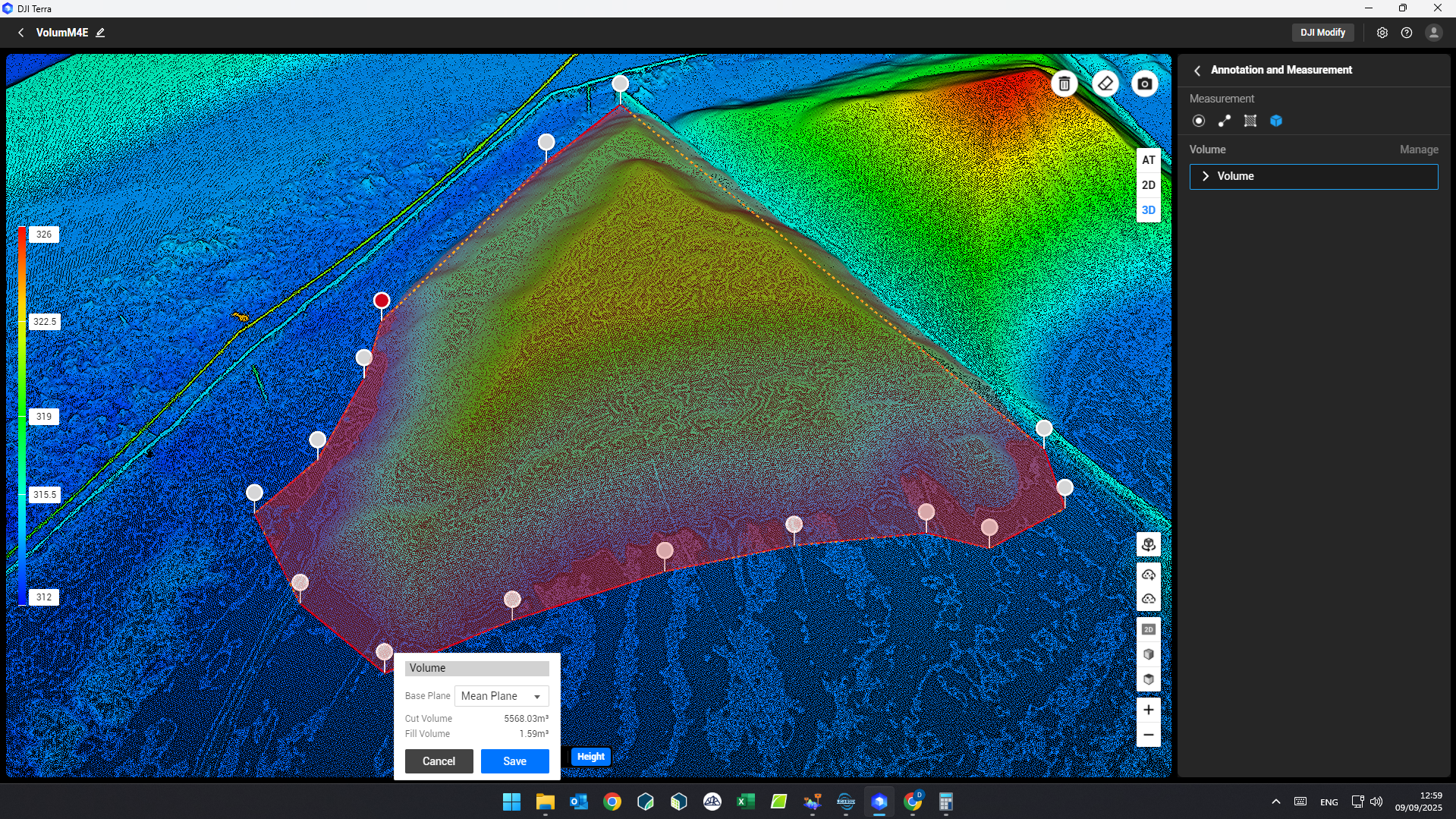1456x819 pixels.
Task: Switch to 2D view mode
Action: pos(1148,185)
